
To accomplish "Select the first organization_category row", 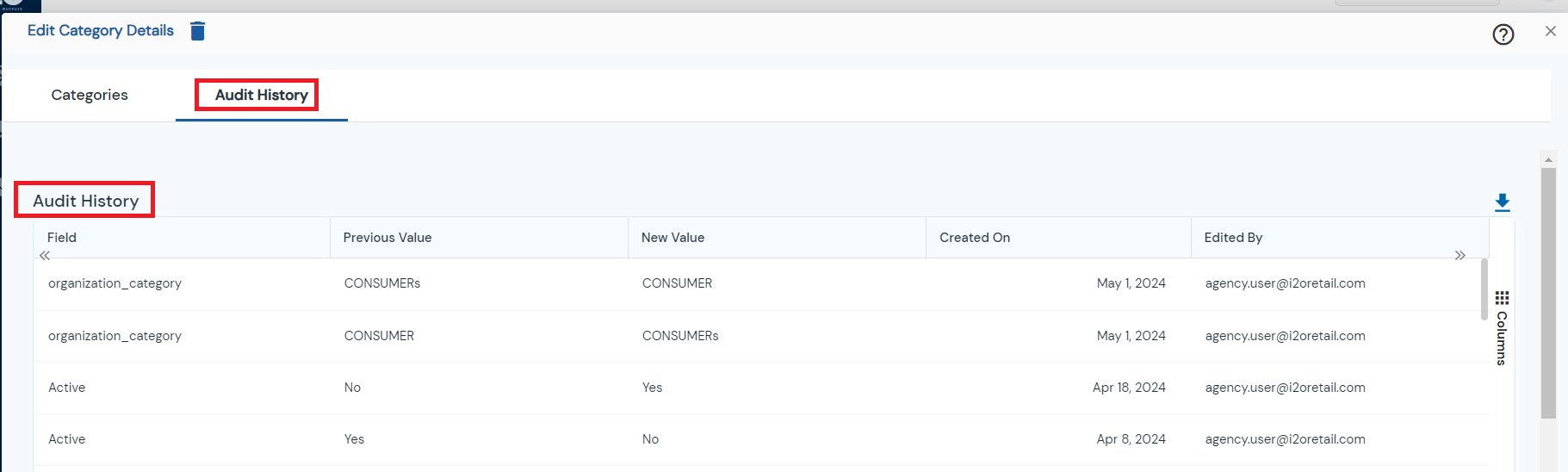I will 758,284.
